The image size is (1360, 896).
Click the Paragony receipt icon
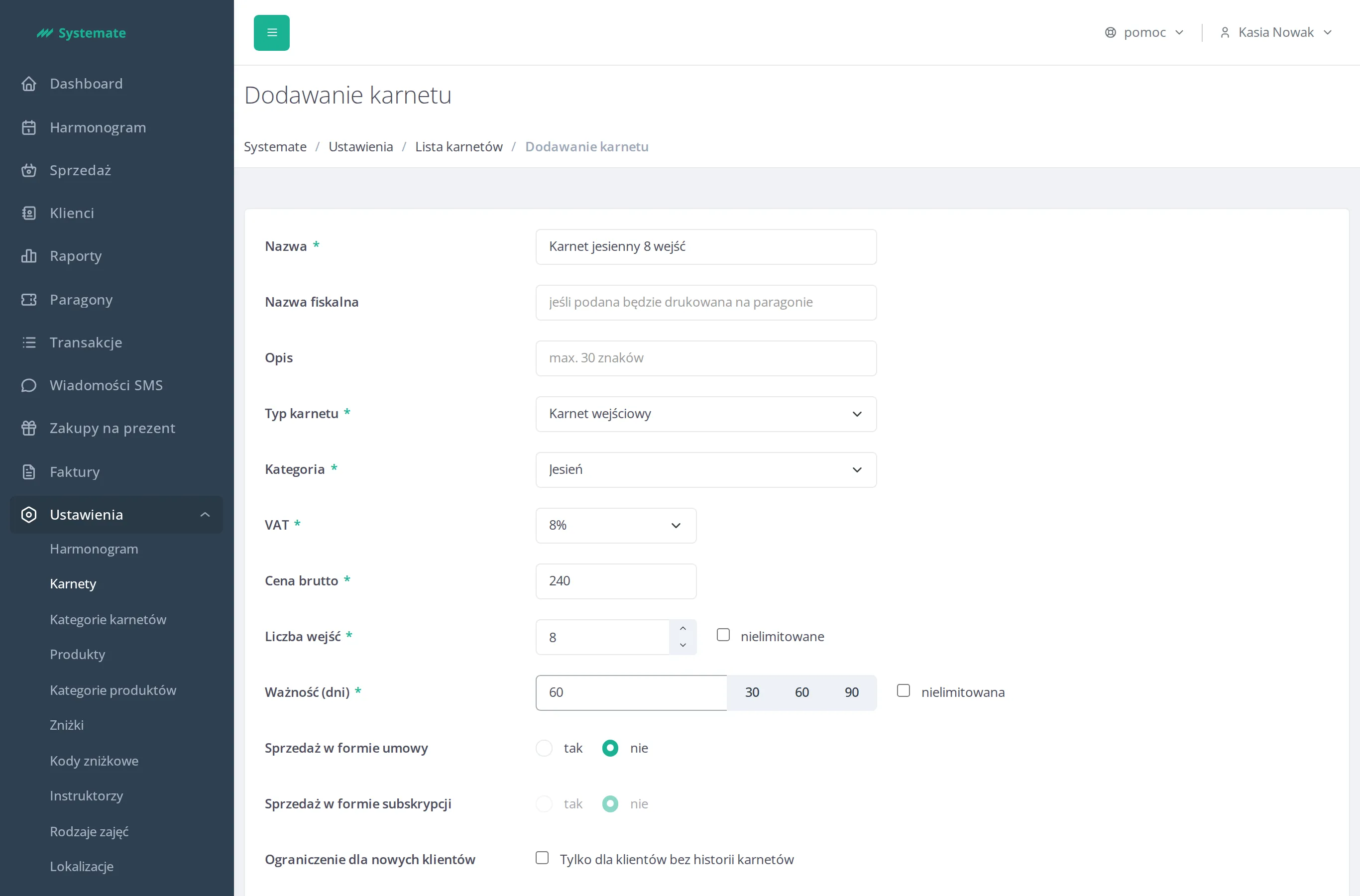tap(28, 300)
